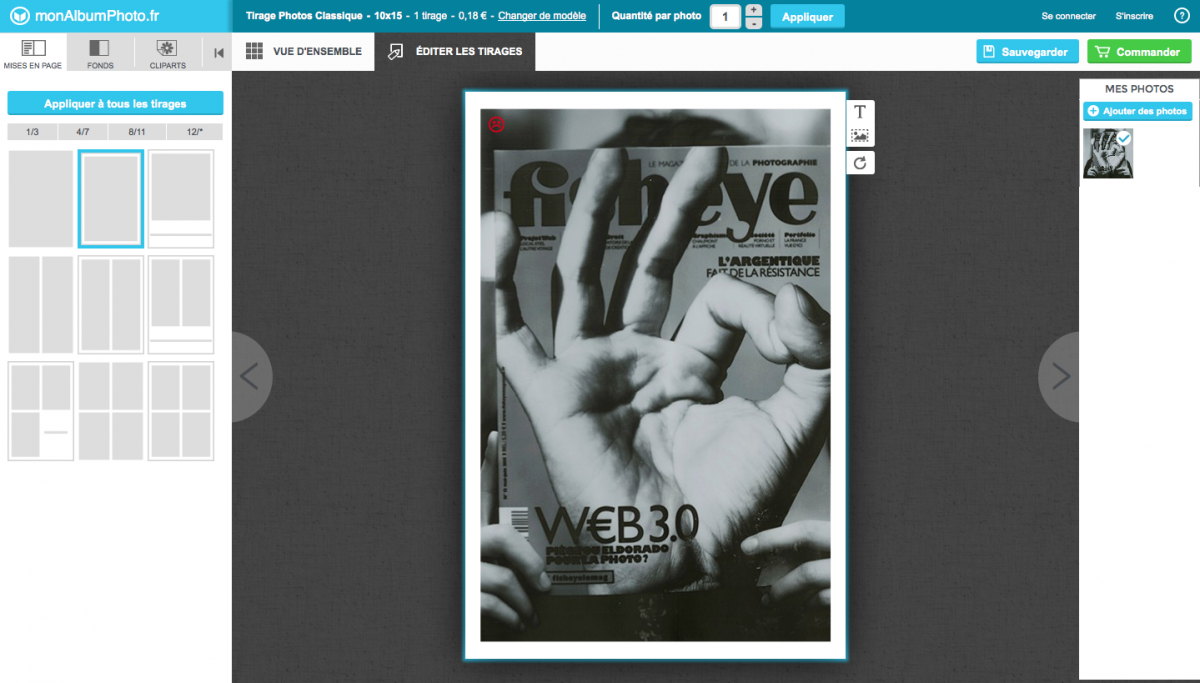Go to the previous print arrow
The height and width of the screenshot is (683, 1200).
pyautogui.click(x=250, y=377)
